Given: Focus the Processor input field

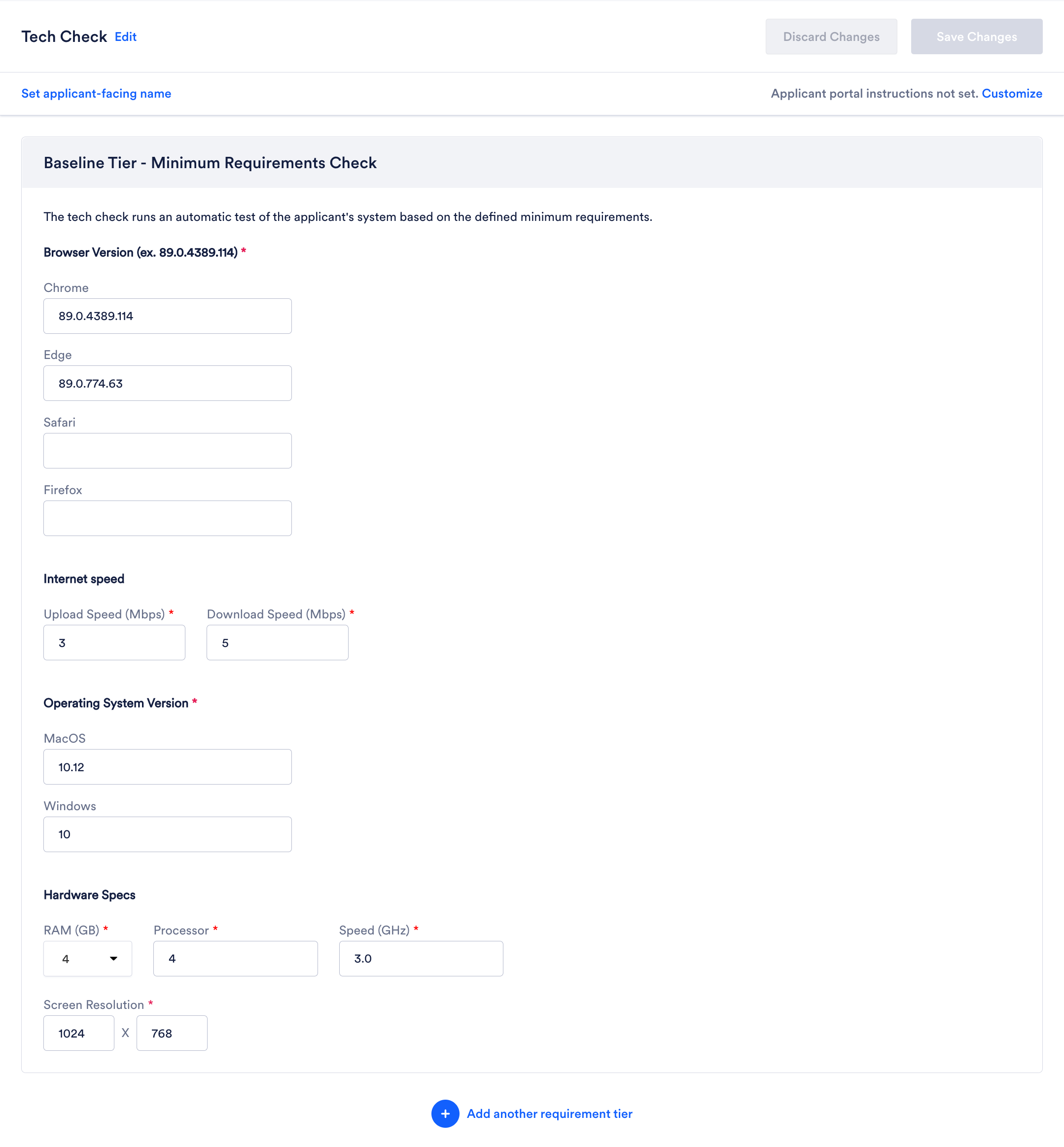Looking at the screenshot, I should pyautogui.click(x=236, y=959).
